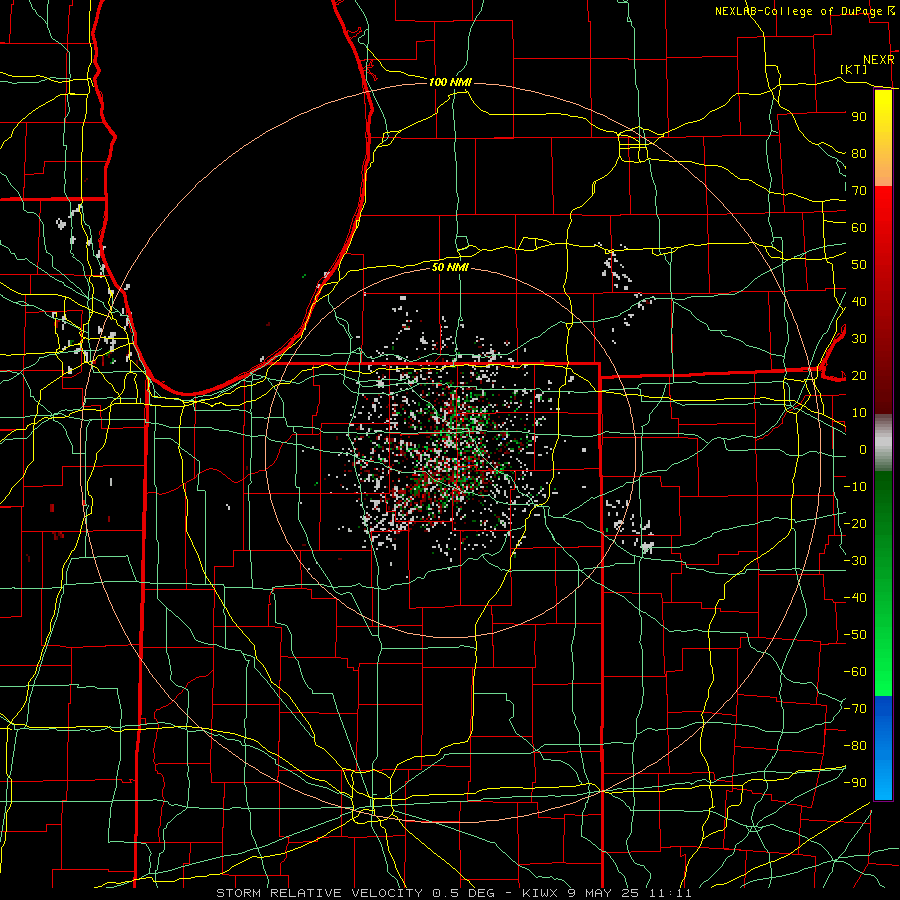Click the 9 MAY 25 date text
900x900 pixels.
tap(605, 893)
